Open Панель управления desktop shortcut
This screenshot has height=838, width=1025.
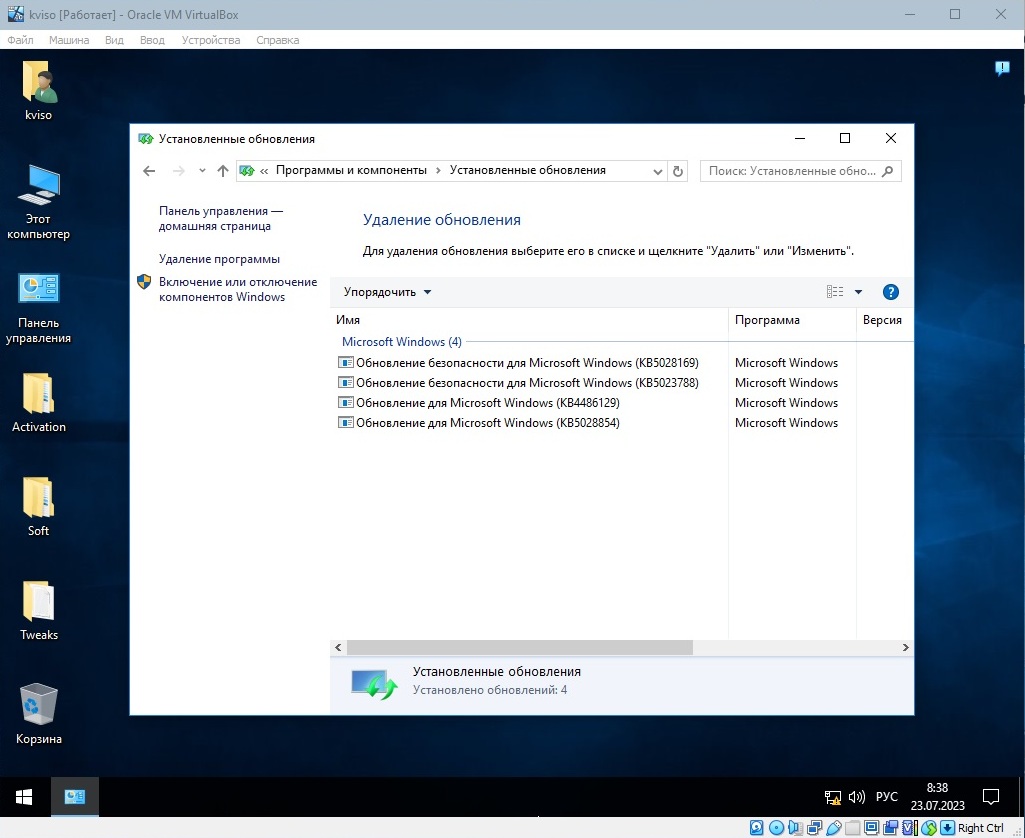39,308
